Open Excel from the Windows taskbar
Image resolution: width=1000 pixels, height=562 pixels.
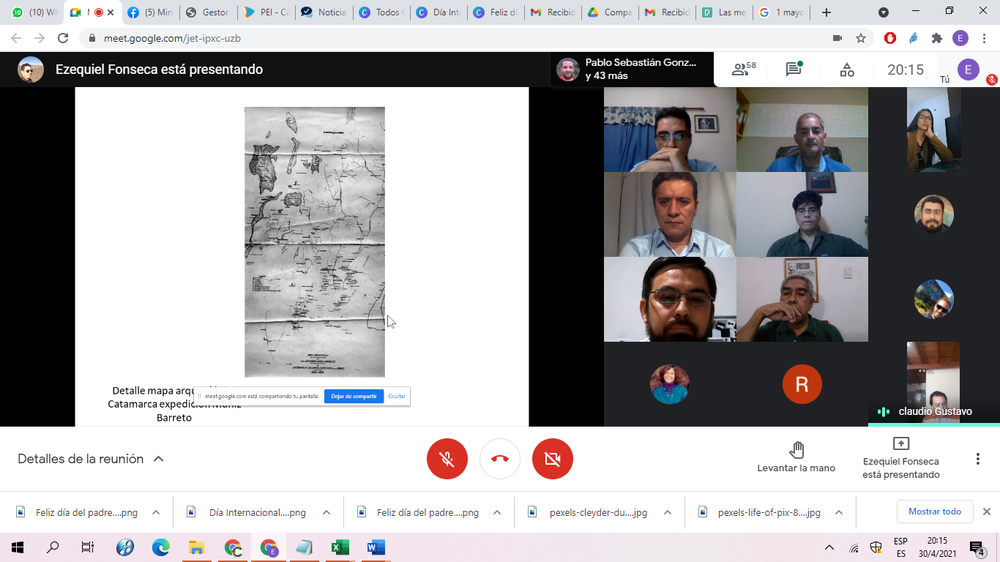340,547
